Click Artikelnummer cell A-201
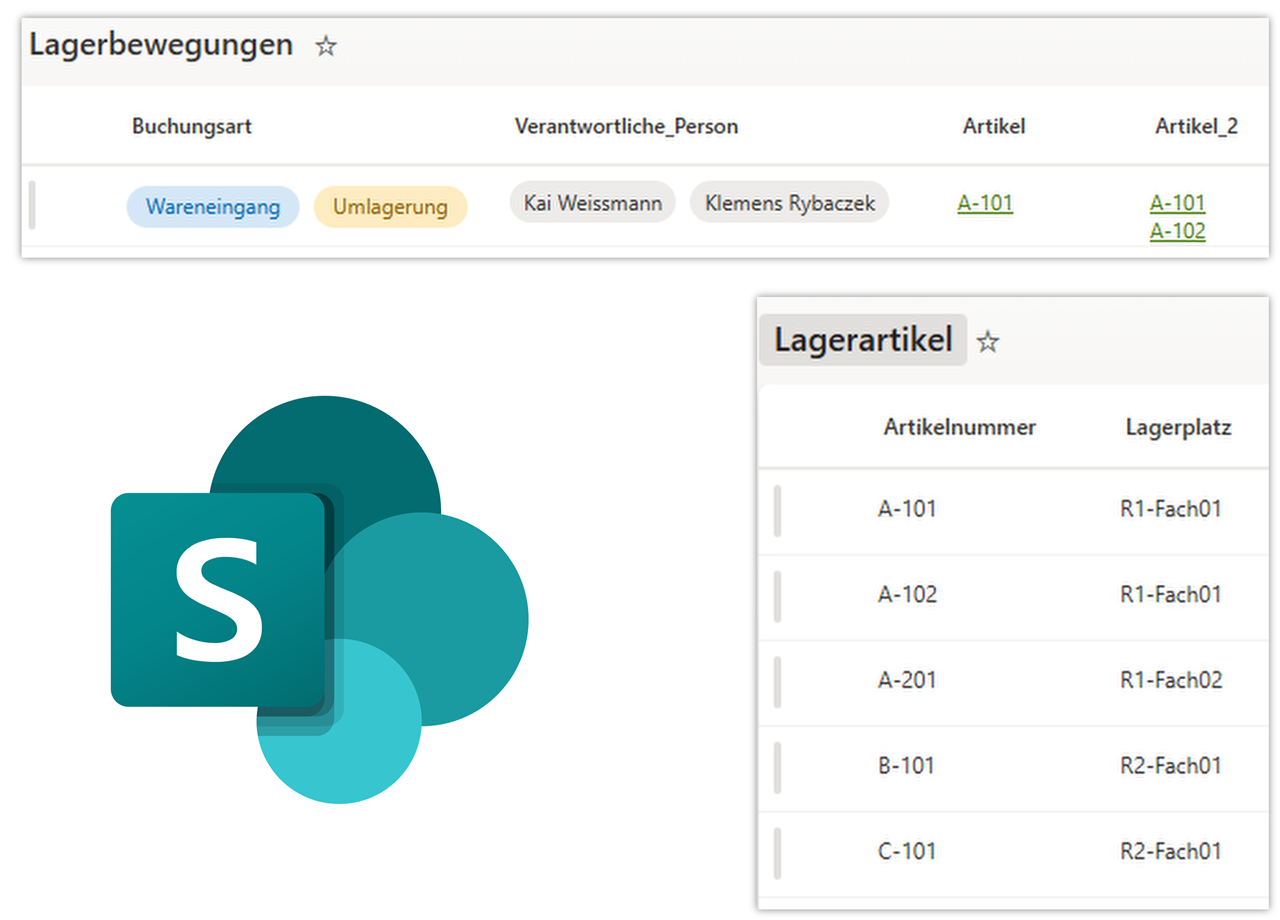The image size is (1280, 920). 907,680
